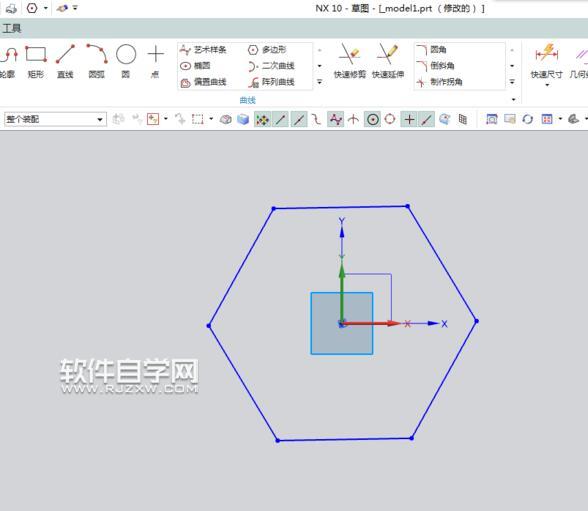
Task: Toggle the midpoint snap option
Action: (x=299, y=120)
